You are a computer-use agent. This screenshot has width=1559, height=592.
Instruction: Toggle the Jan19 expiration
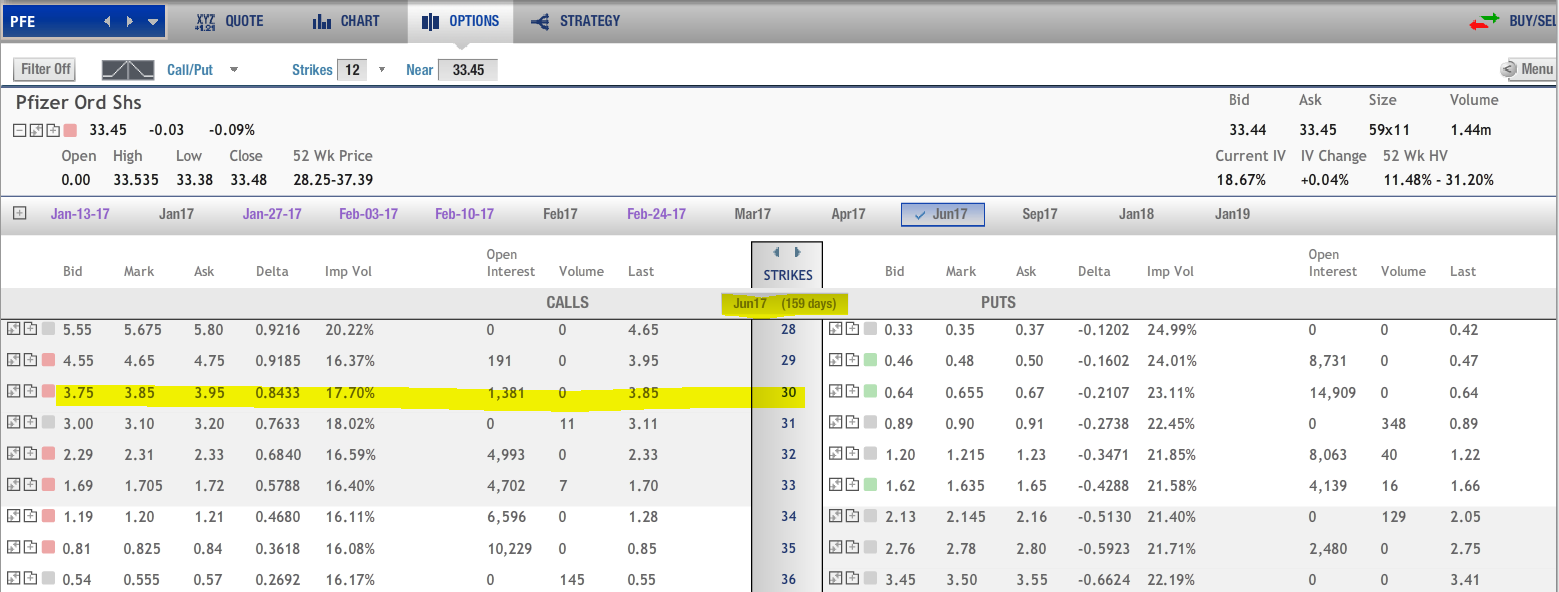pyautogui.click(x=1232, y=214)
